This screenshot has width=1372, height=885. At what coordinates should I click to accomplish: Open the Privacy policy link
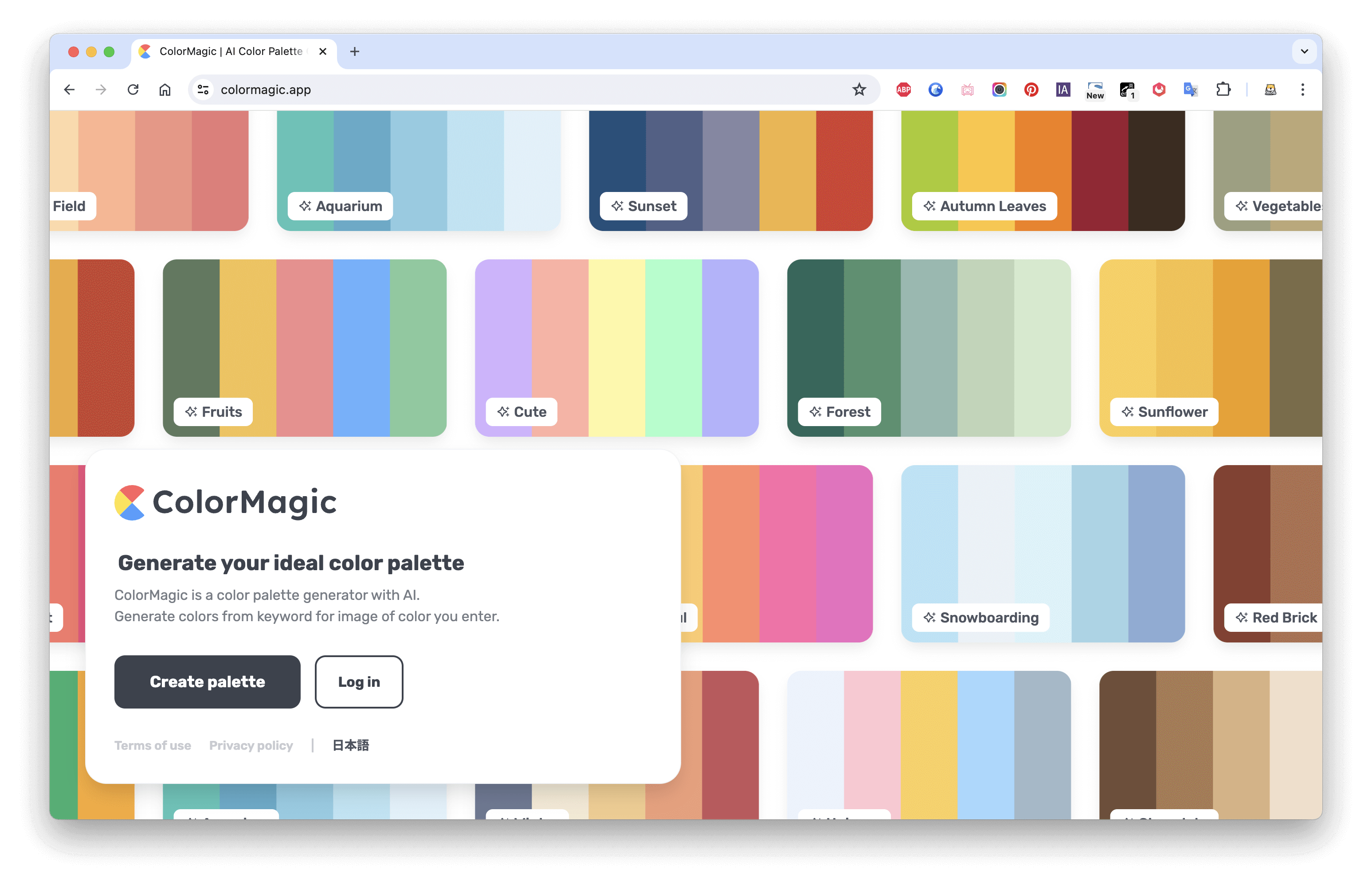coord(251,745)
